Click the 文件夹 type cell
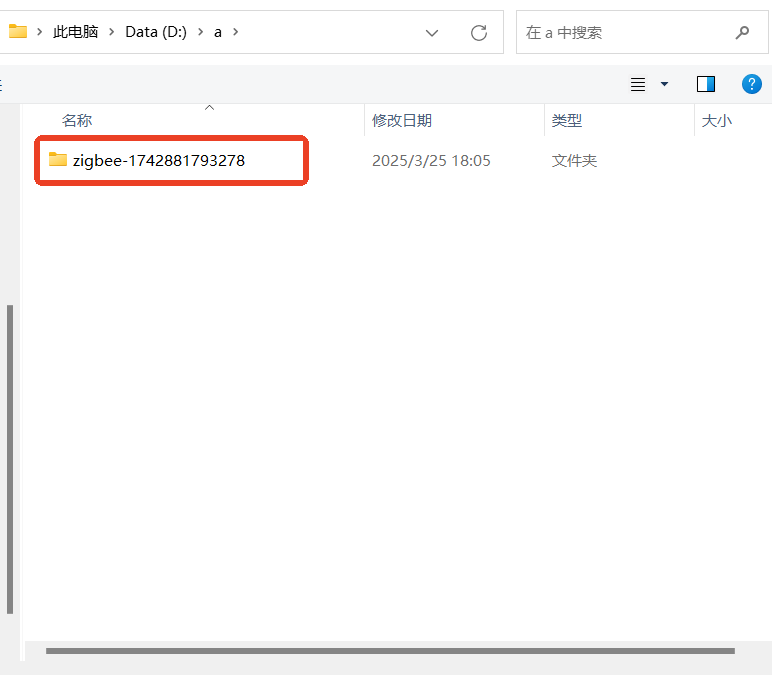772x675 pixels. [574, 161]
